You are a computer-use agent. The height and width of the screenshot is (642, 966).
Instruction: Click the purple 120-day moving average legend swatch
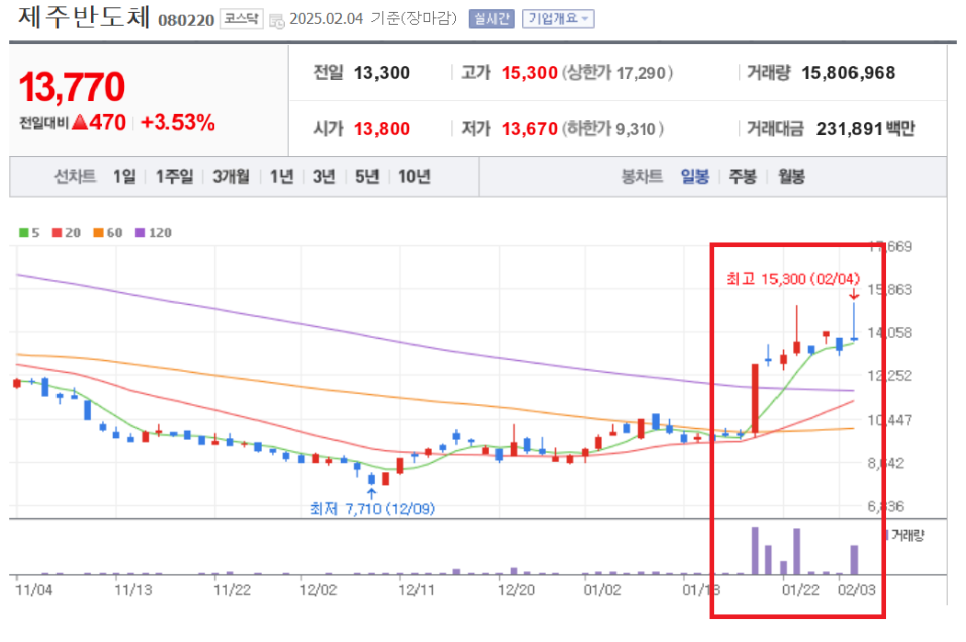[140, 233]
